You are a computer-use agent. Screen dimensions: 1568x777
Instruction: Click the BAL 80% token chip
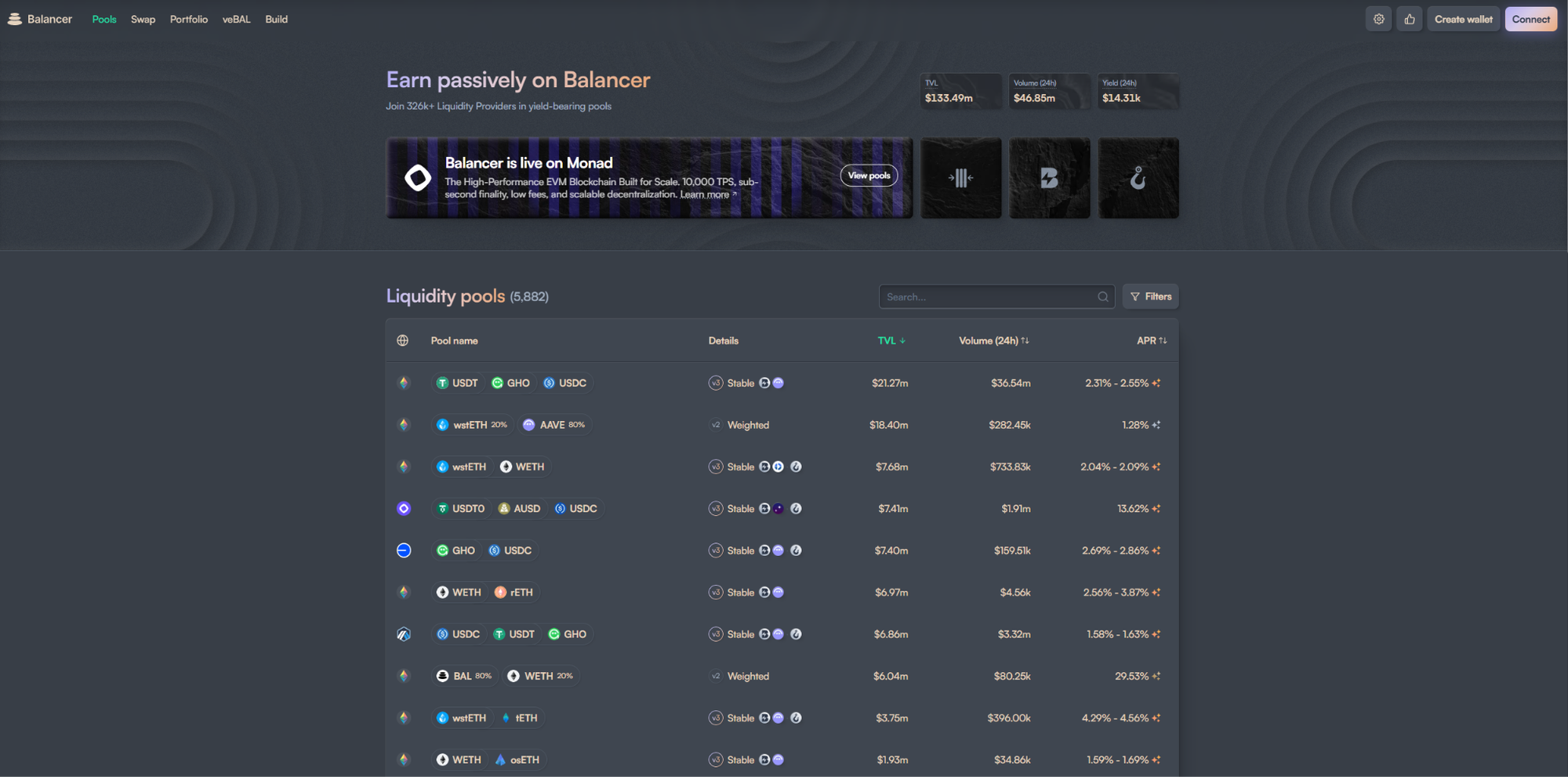[x=465, y=676]
